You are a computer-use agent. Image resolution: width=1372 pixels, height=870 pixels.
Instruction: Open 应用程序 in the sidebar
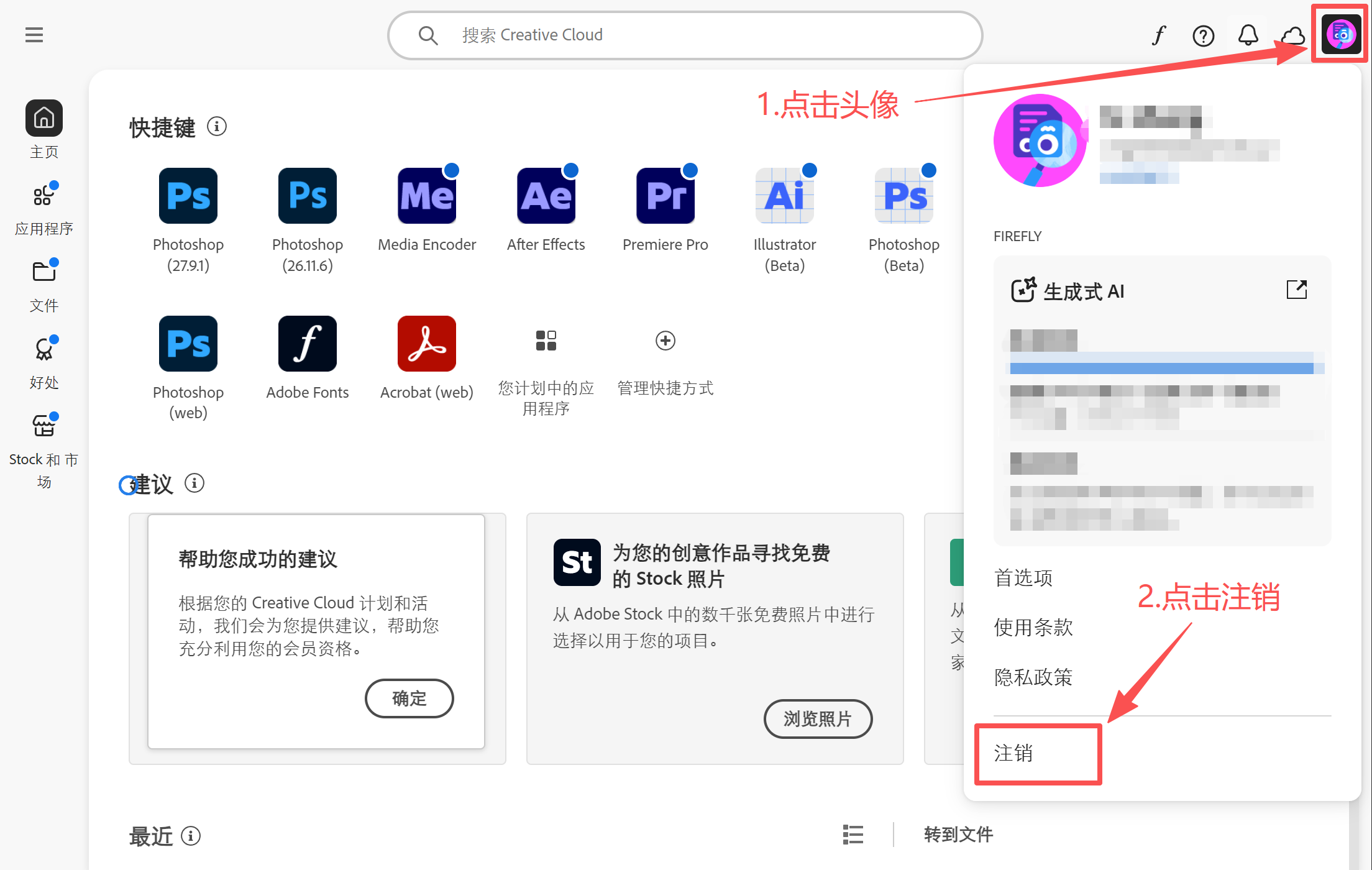point(43,208)
